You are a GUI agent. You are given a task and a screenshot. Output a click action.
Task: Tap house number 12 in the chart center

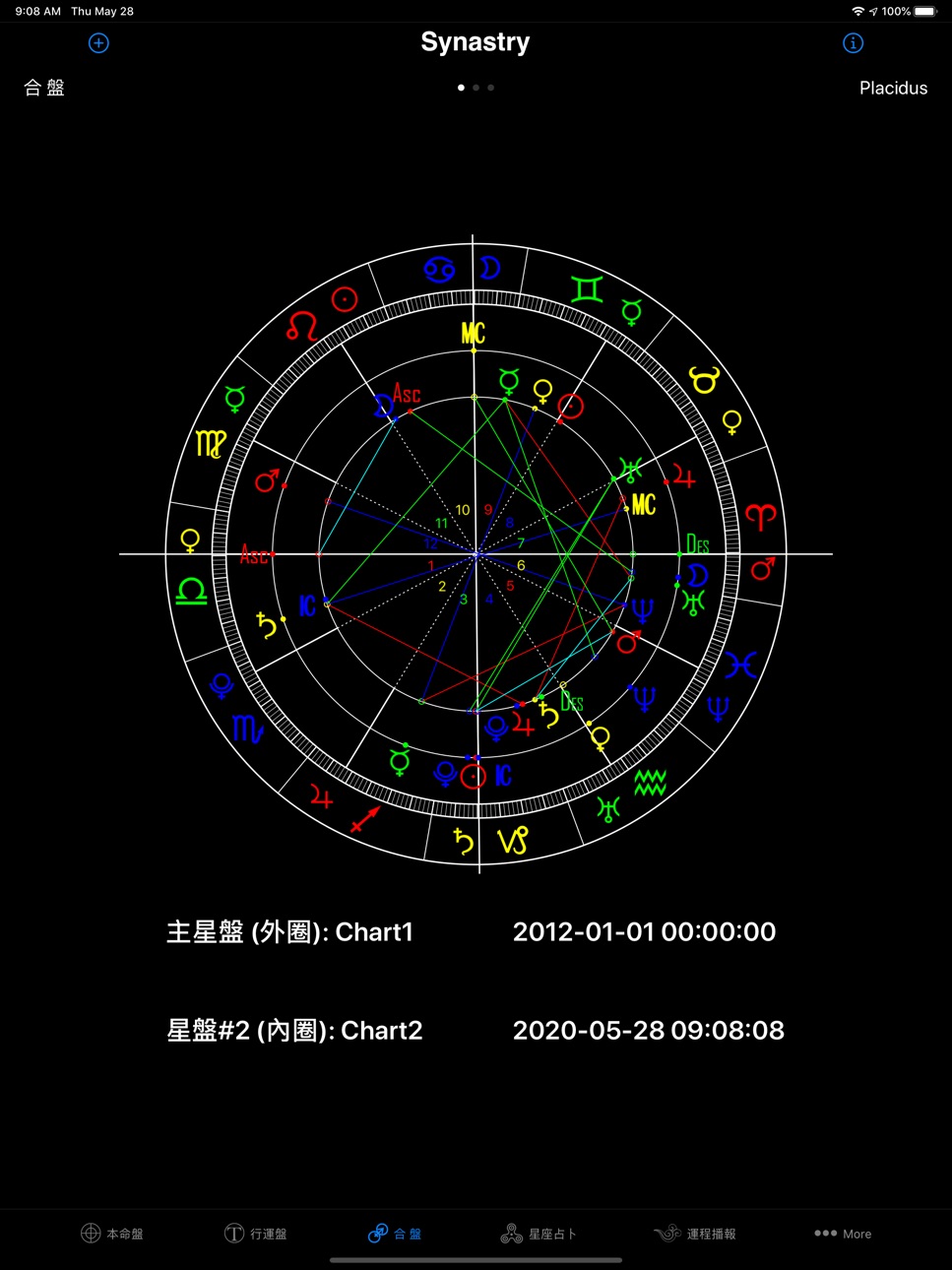tap(430, 543)
